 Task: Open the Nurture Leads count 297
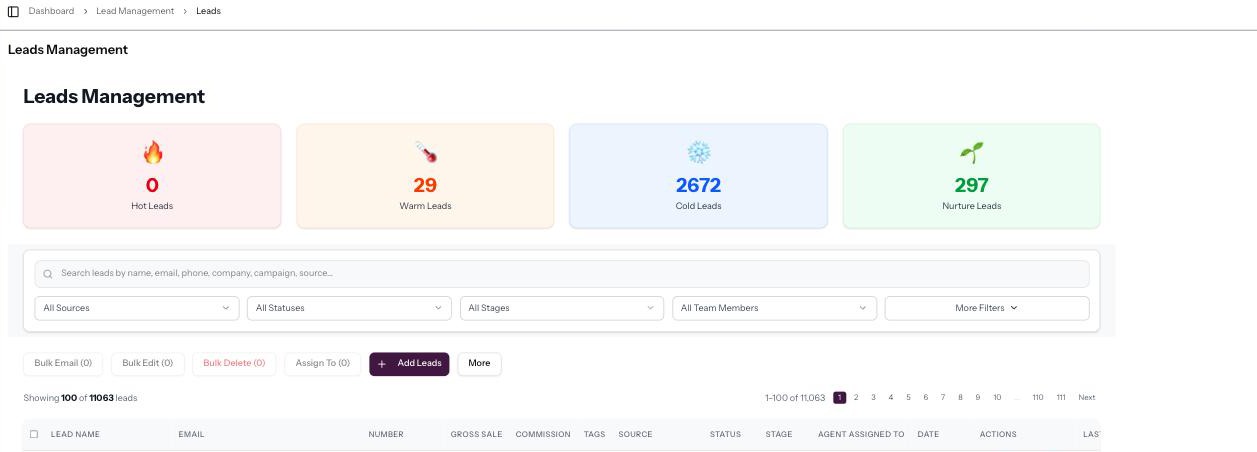point(971,185)
